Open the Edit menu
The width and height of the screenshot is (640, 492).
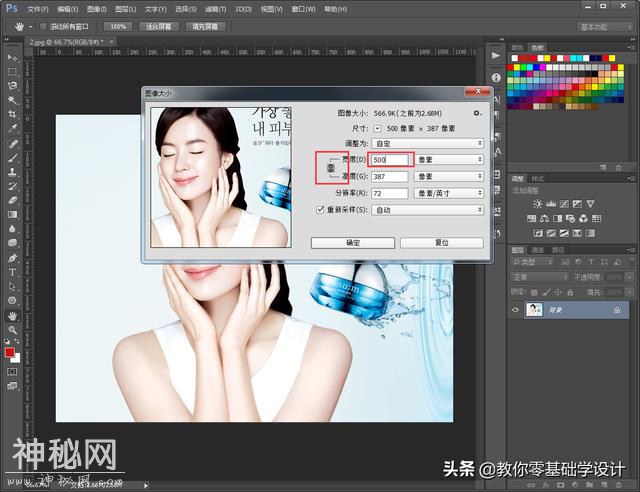pyautogui.click(x=67, y=9)
